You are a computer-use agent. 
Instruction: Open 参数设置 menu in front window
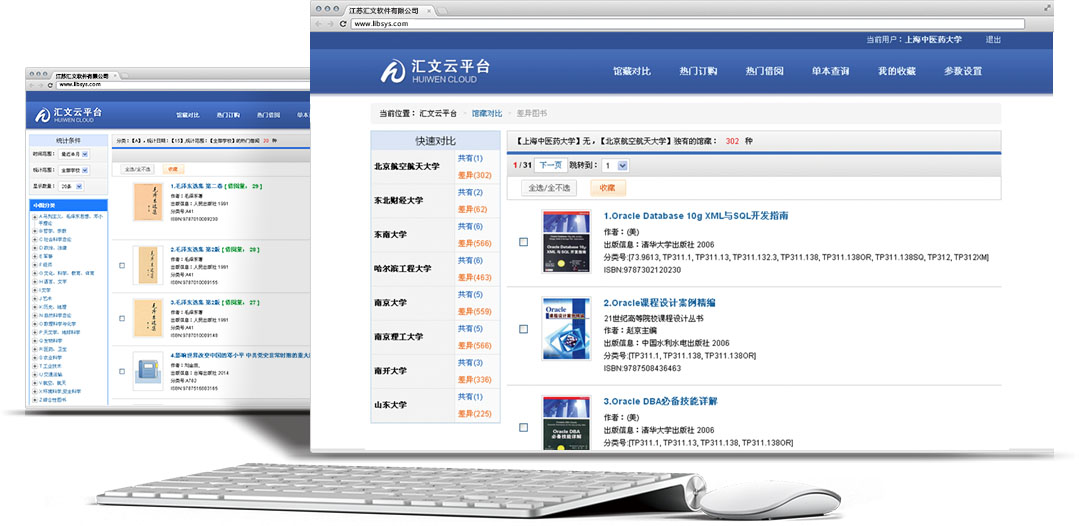point(963,72)
